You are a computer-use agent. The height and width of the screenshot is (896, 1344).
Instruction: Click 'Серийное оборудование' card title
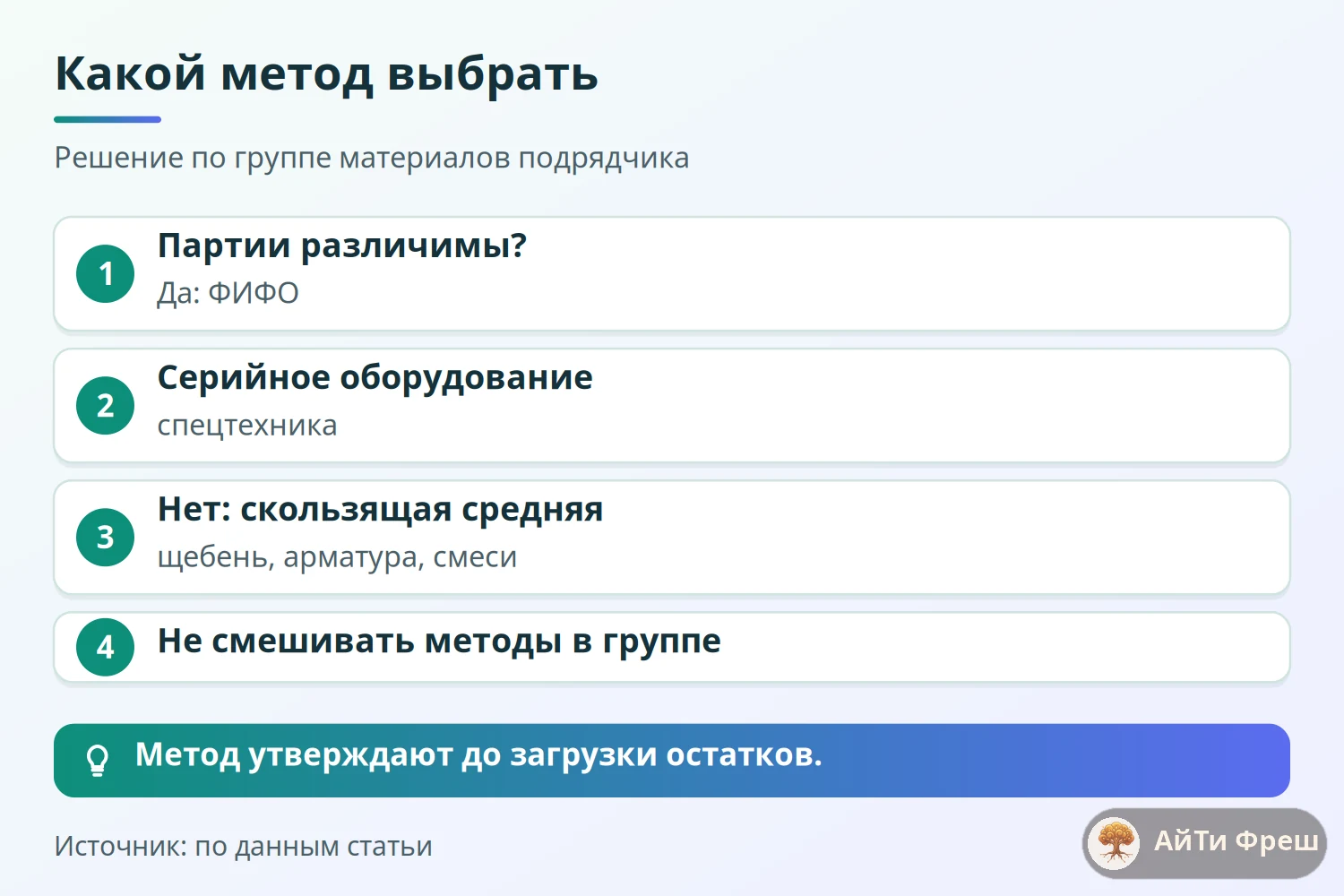coord(375,377)
